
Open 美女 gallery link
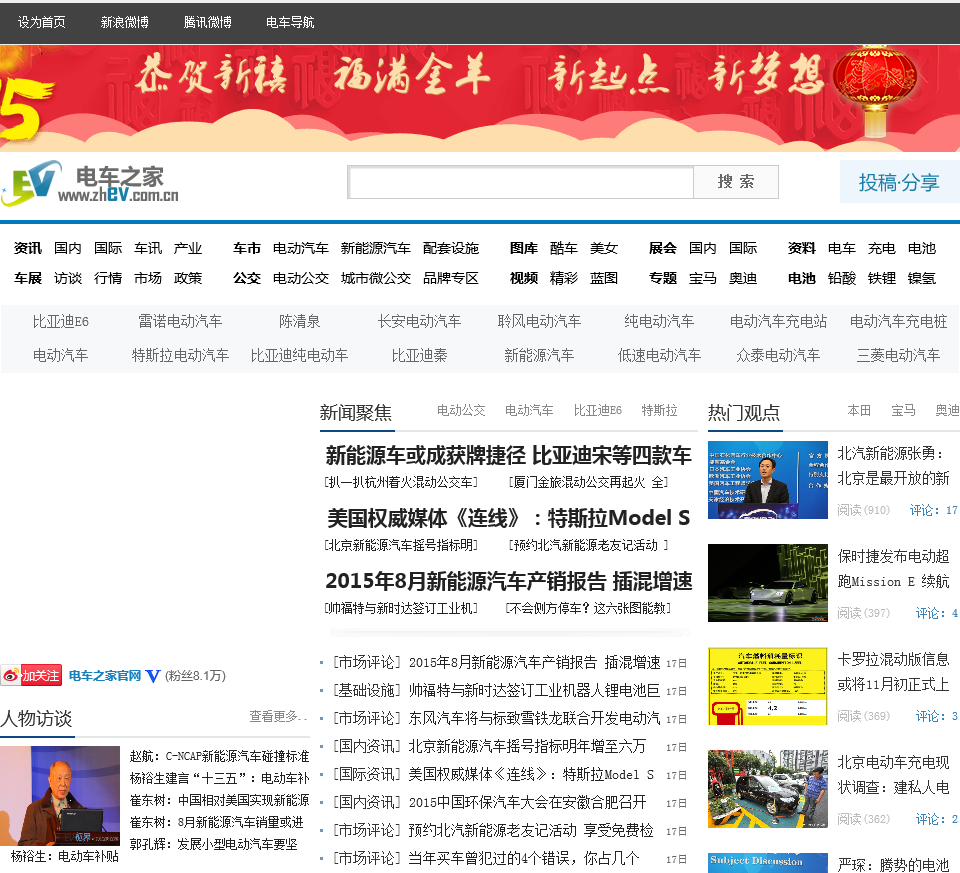tap(604, 248)
